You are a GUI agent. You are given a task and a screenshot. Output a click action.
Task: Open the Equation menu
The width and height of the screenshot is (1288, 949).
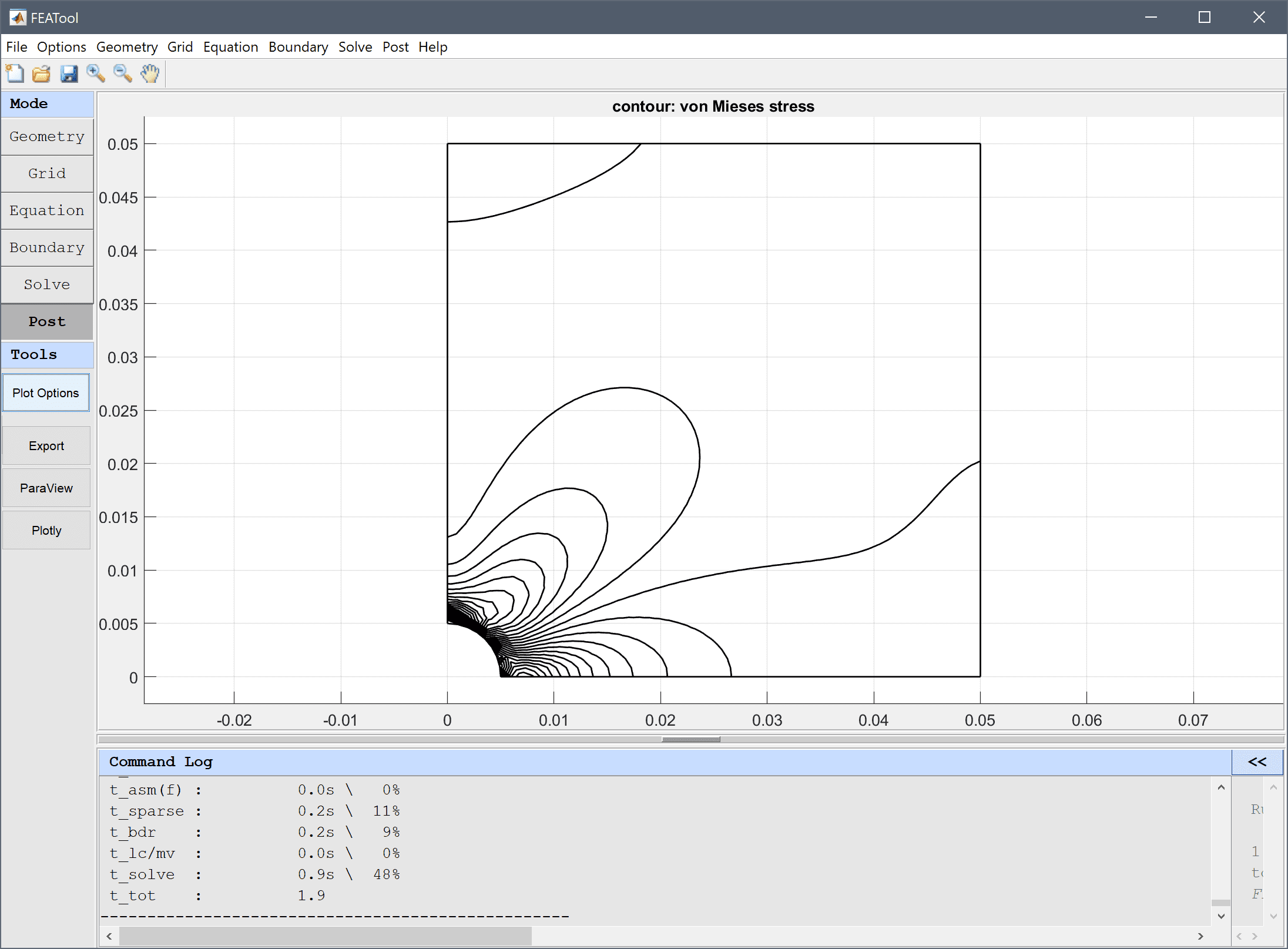[x=231, y=47]
